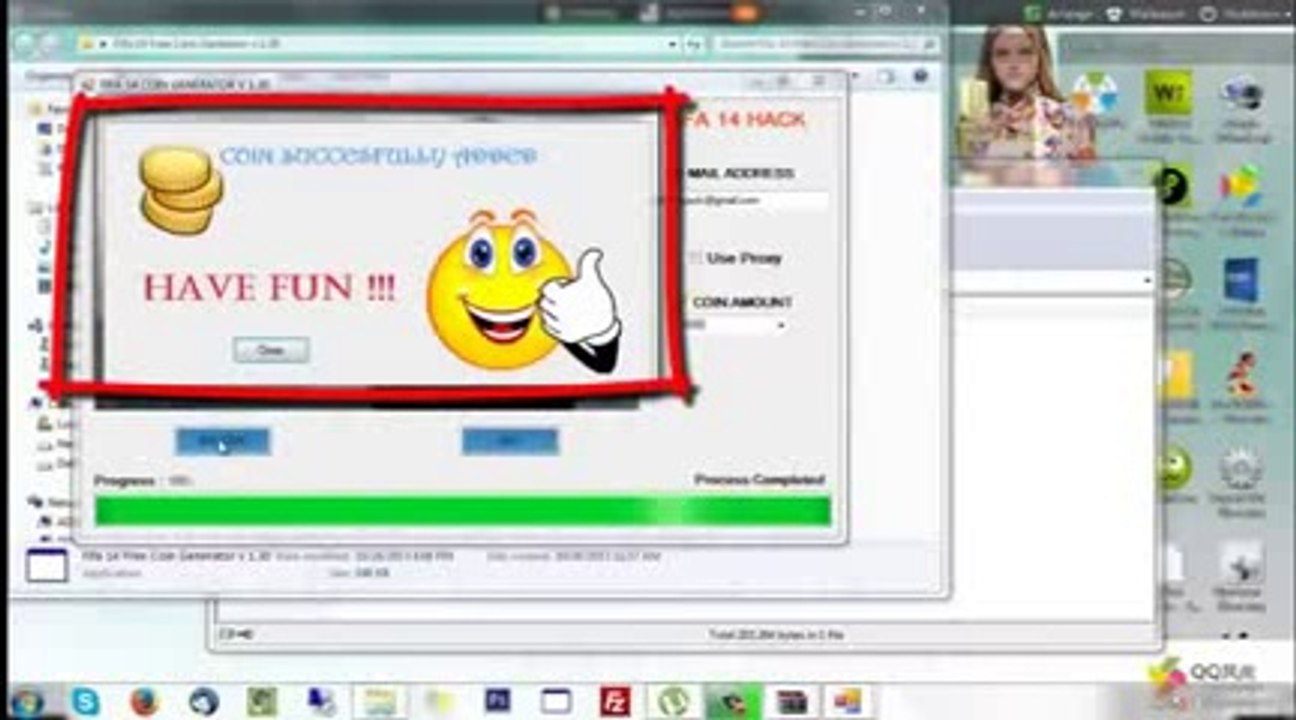The image size is (1296, 720).
Task: Open the Coin Amount dropdown
Action: 780,325
